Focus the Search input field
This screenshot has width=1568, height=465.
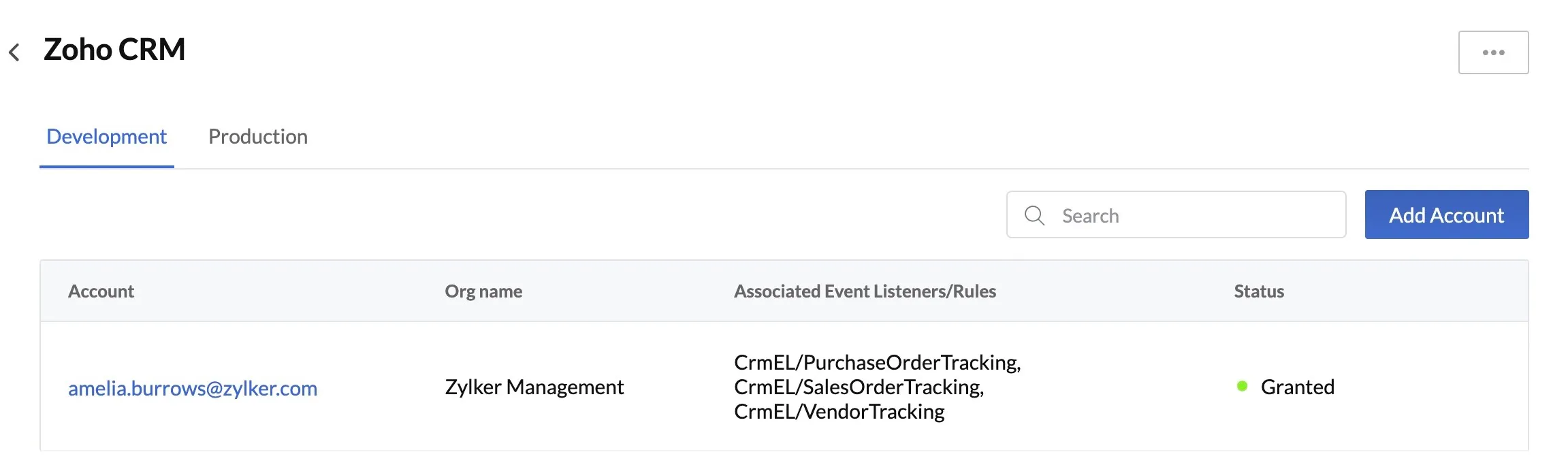[1176, 214]
